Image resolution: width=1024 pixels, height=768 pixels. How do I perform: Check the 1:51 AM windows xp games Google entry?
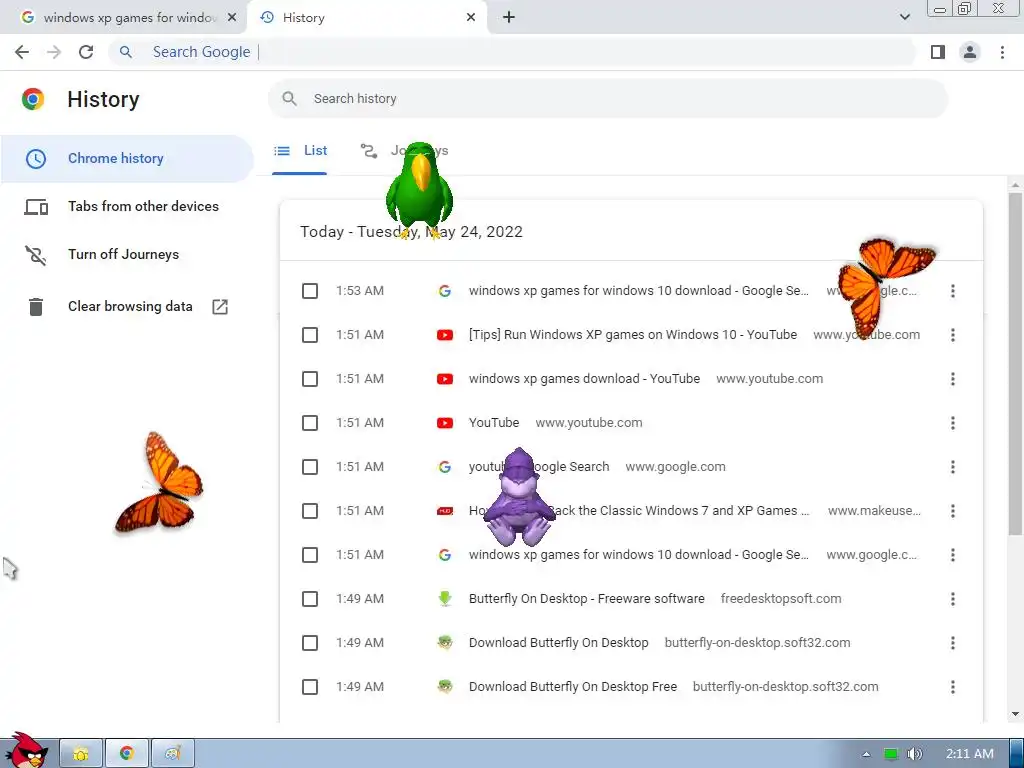310,555
